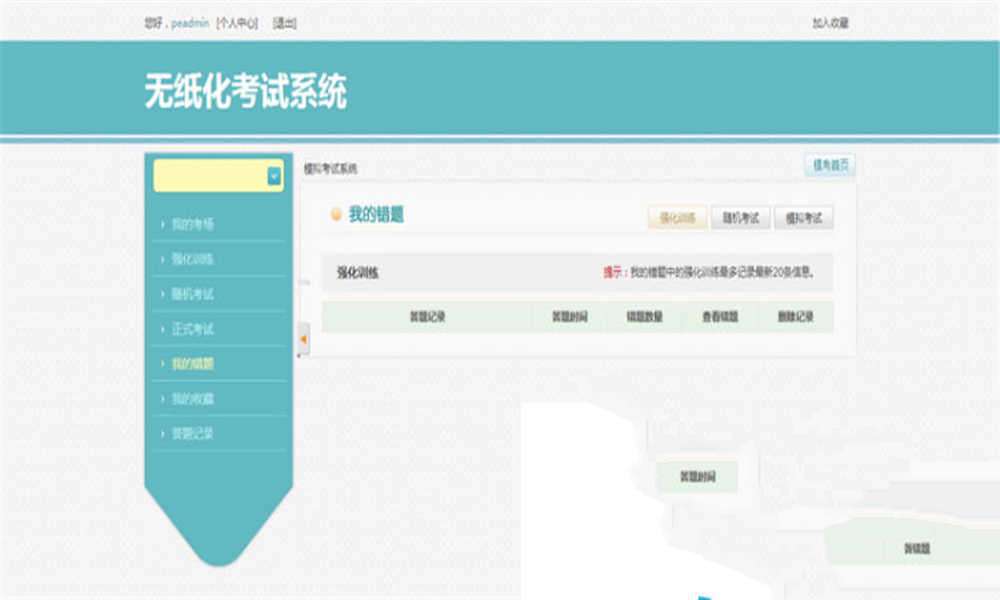Open 强化训练 in the left sidebar
The image size is (1000, 600).
[193, 259]
